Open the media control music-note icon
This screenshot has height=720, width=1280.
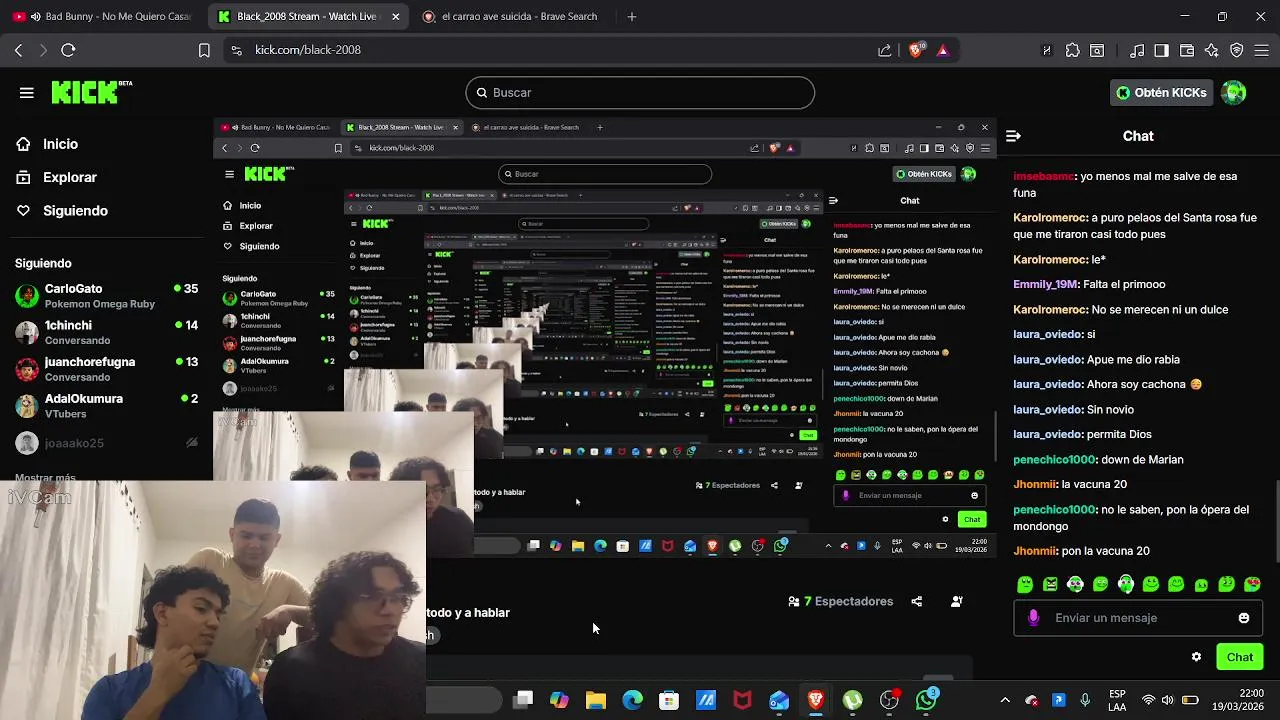1137,50
